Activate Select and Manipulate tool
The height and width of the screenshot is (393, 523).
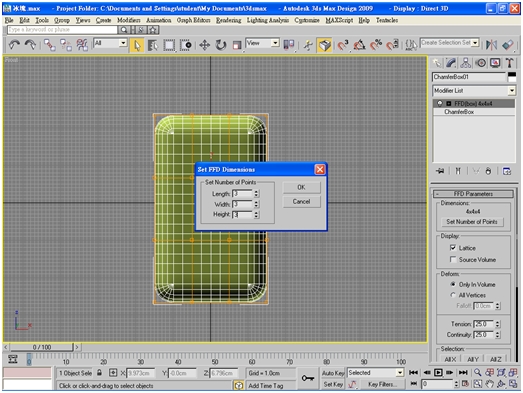(x=308, y=45)
